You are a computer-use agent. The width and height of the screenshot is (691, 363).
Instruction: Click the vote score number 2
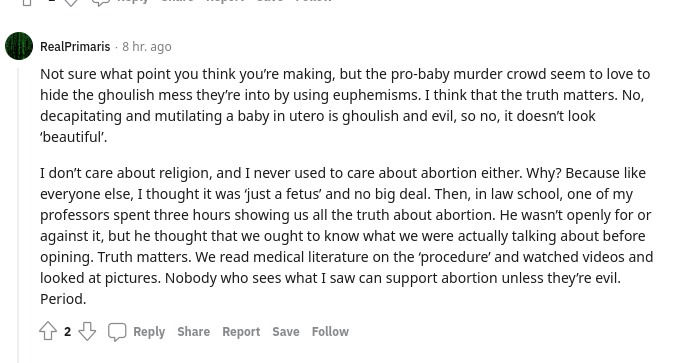pos(67,332)
